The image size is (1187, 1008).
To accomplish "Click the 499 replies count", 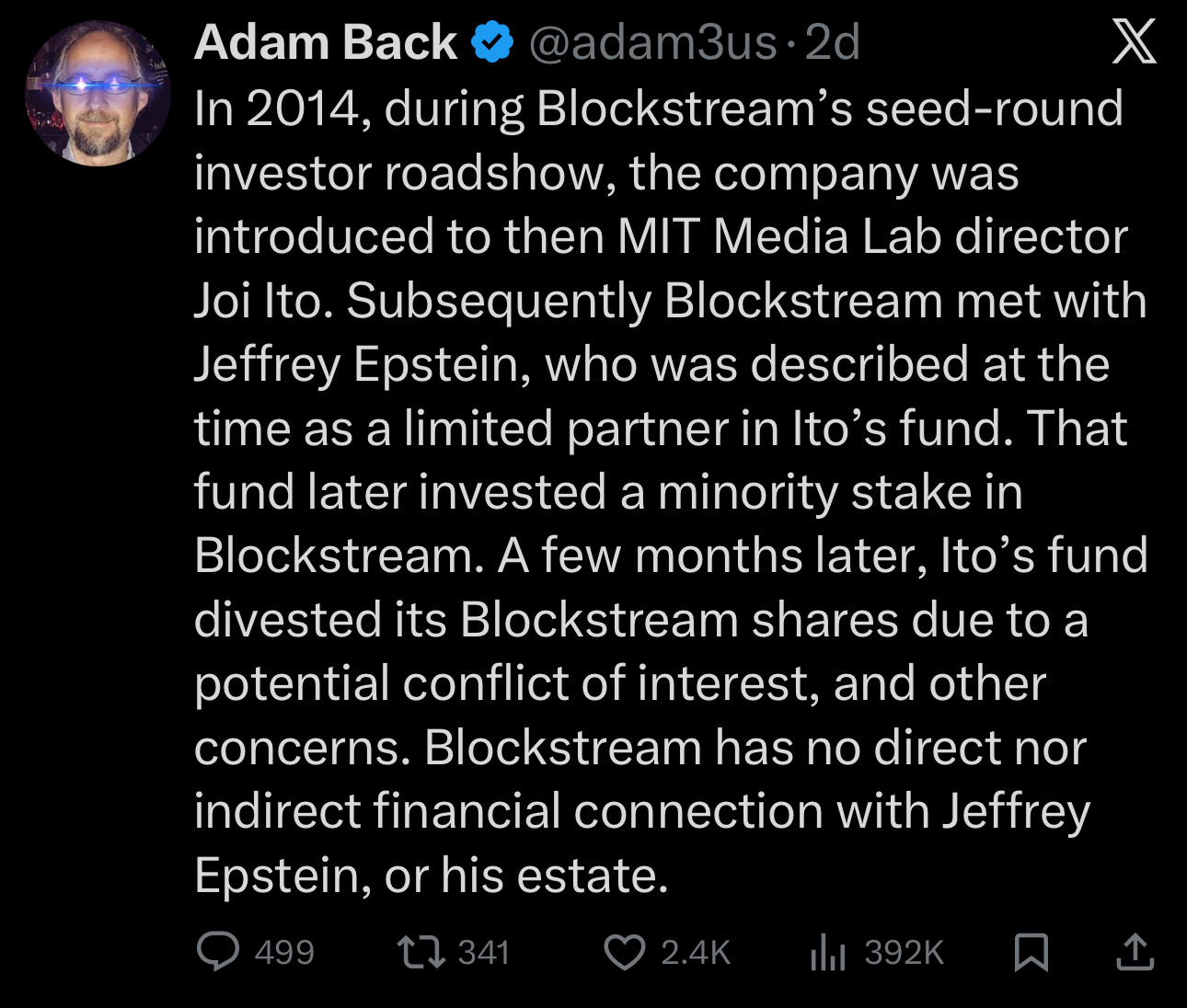I will click(x=284, y=952).
